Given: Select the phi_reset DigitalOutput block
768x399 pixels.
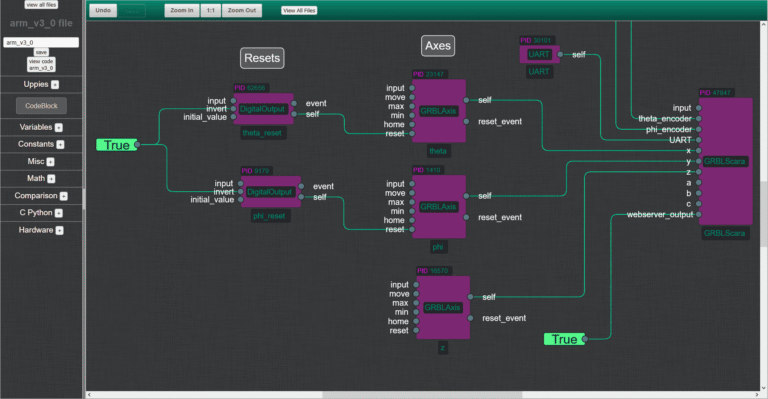Looking at the screenshot, I should pos(270,191).
